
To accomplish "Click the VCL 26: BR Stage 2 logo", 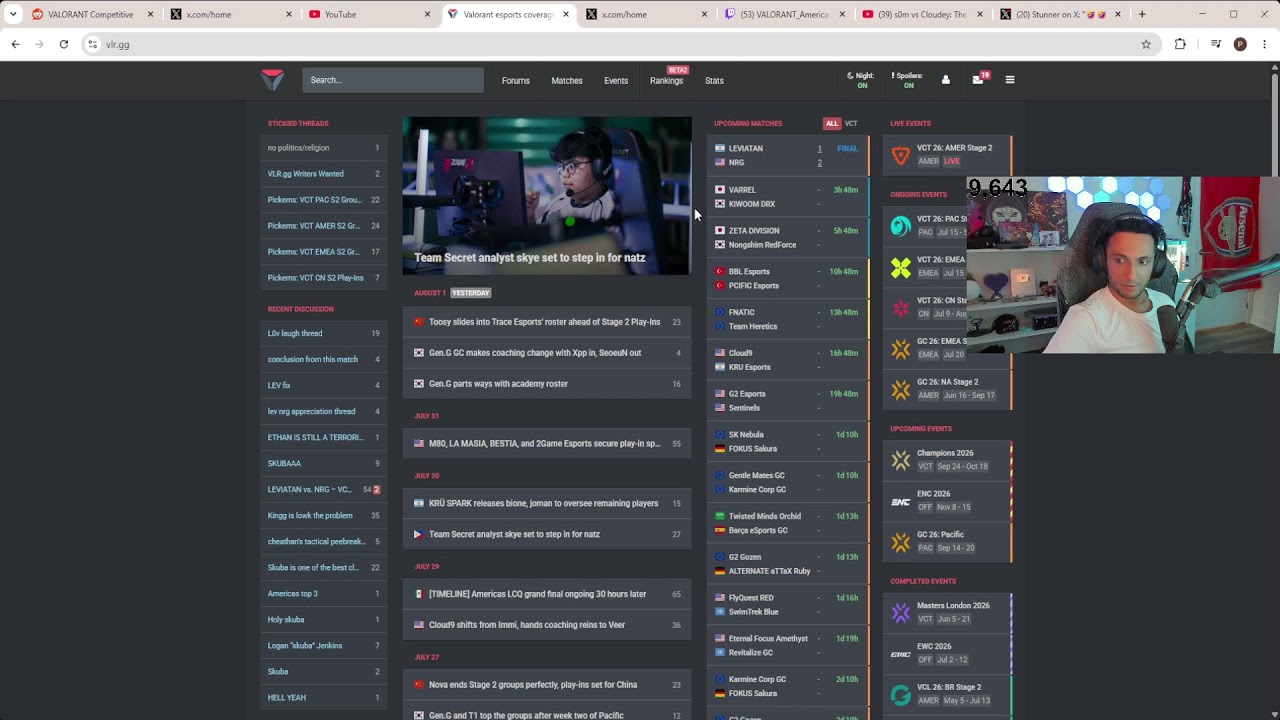I will coord(901,694).
